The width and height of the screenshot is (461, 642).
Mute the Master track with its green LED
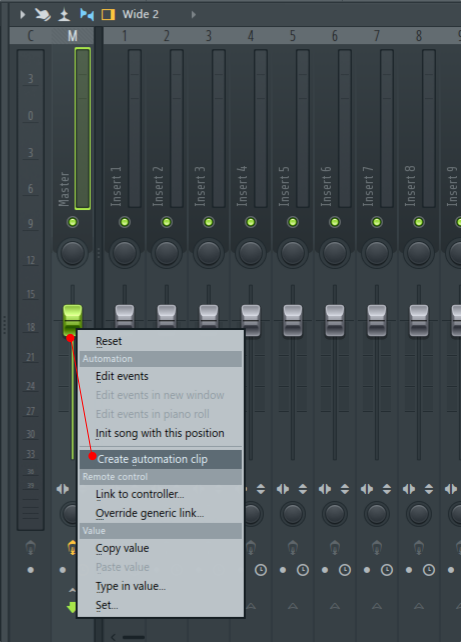(x=72, y=222)
